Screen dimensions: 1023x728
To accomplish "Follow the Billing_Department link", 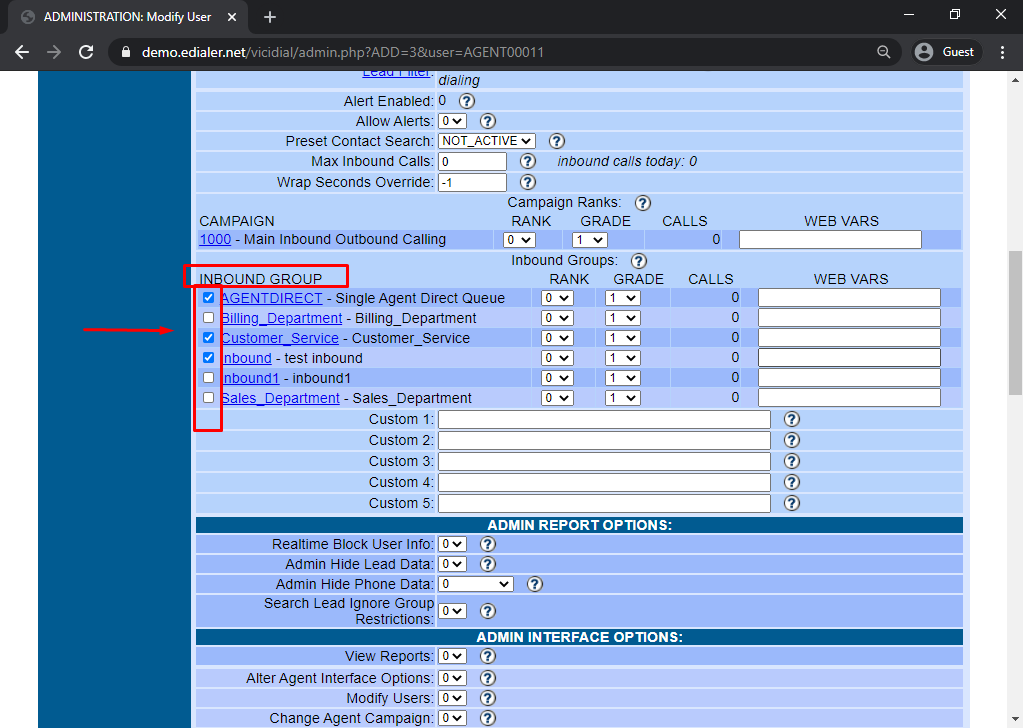I will (x=282, y=318).
